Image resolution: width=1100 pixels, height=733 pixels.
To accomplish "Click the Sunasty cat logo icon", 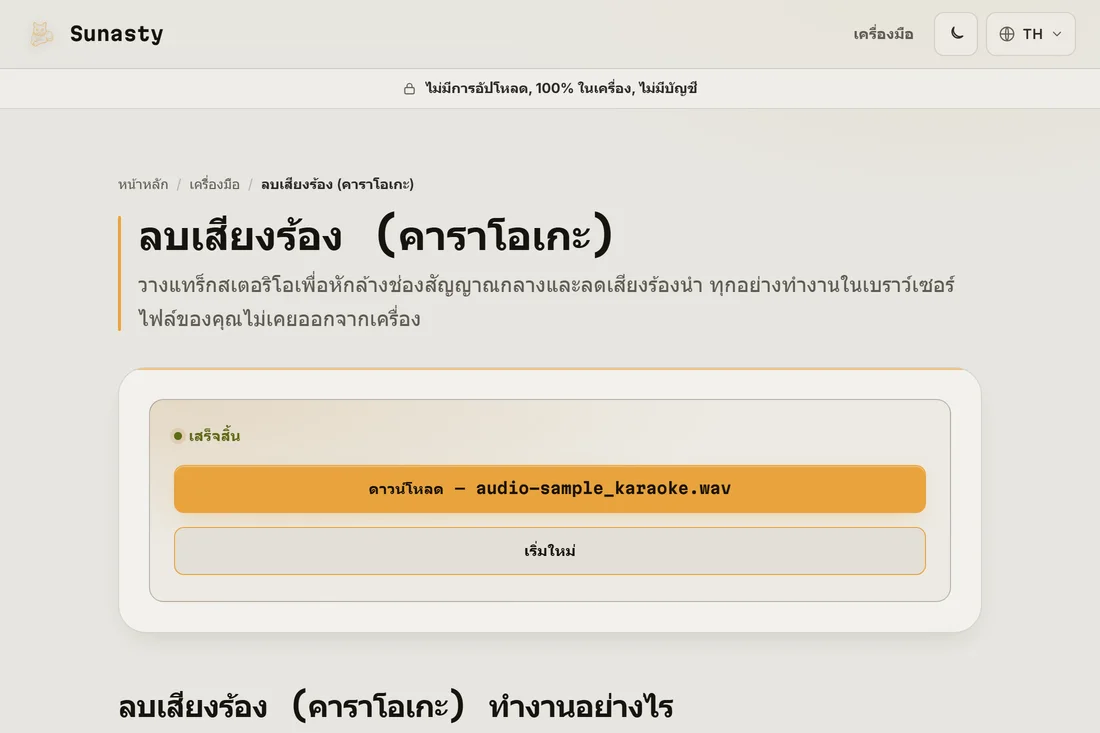I will coord(41,34).
